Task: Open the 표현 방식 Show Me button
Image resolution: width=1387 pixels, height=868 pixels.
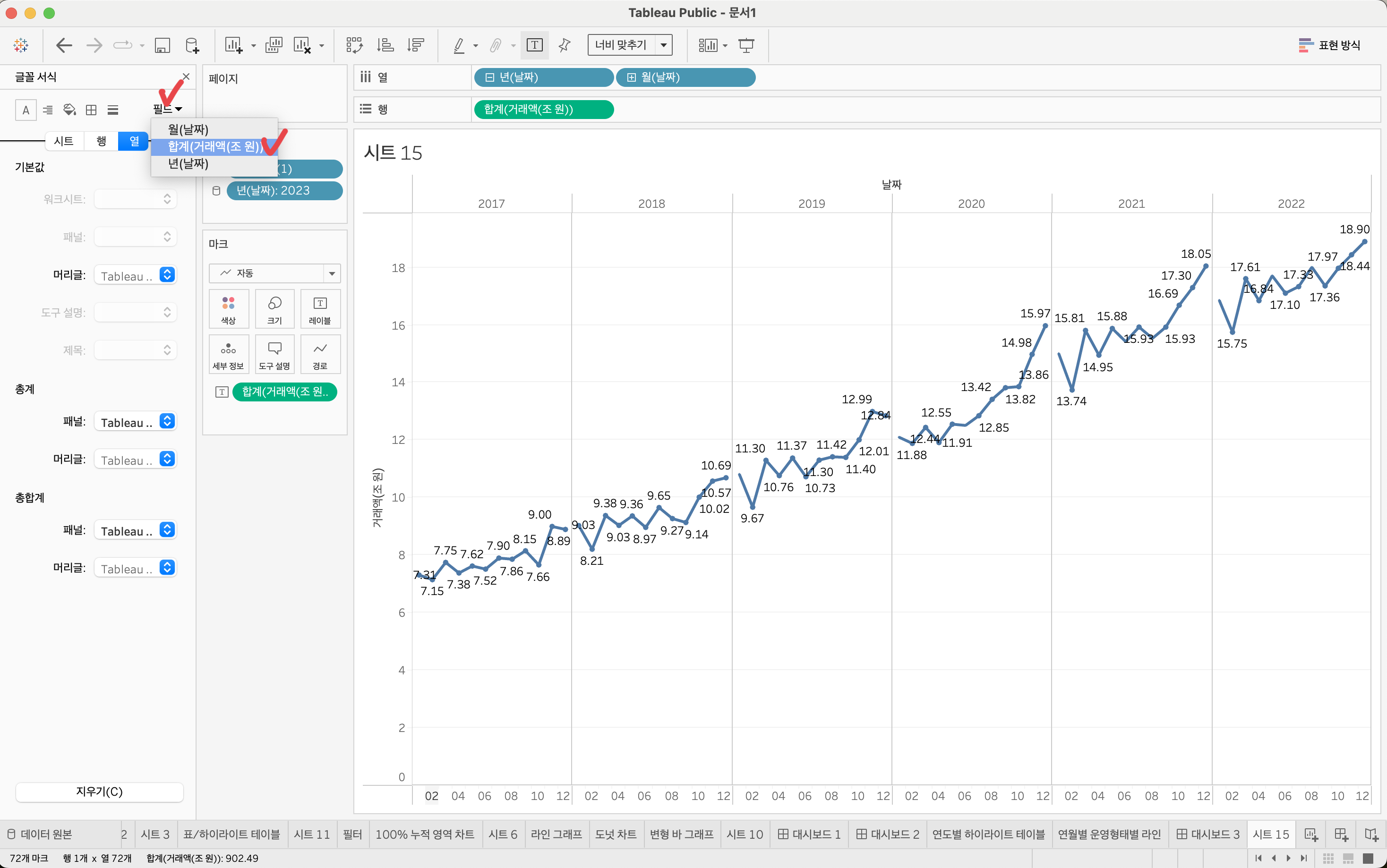Action: tap(1329, 45)
